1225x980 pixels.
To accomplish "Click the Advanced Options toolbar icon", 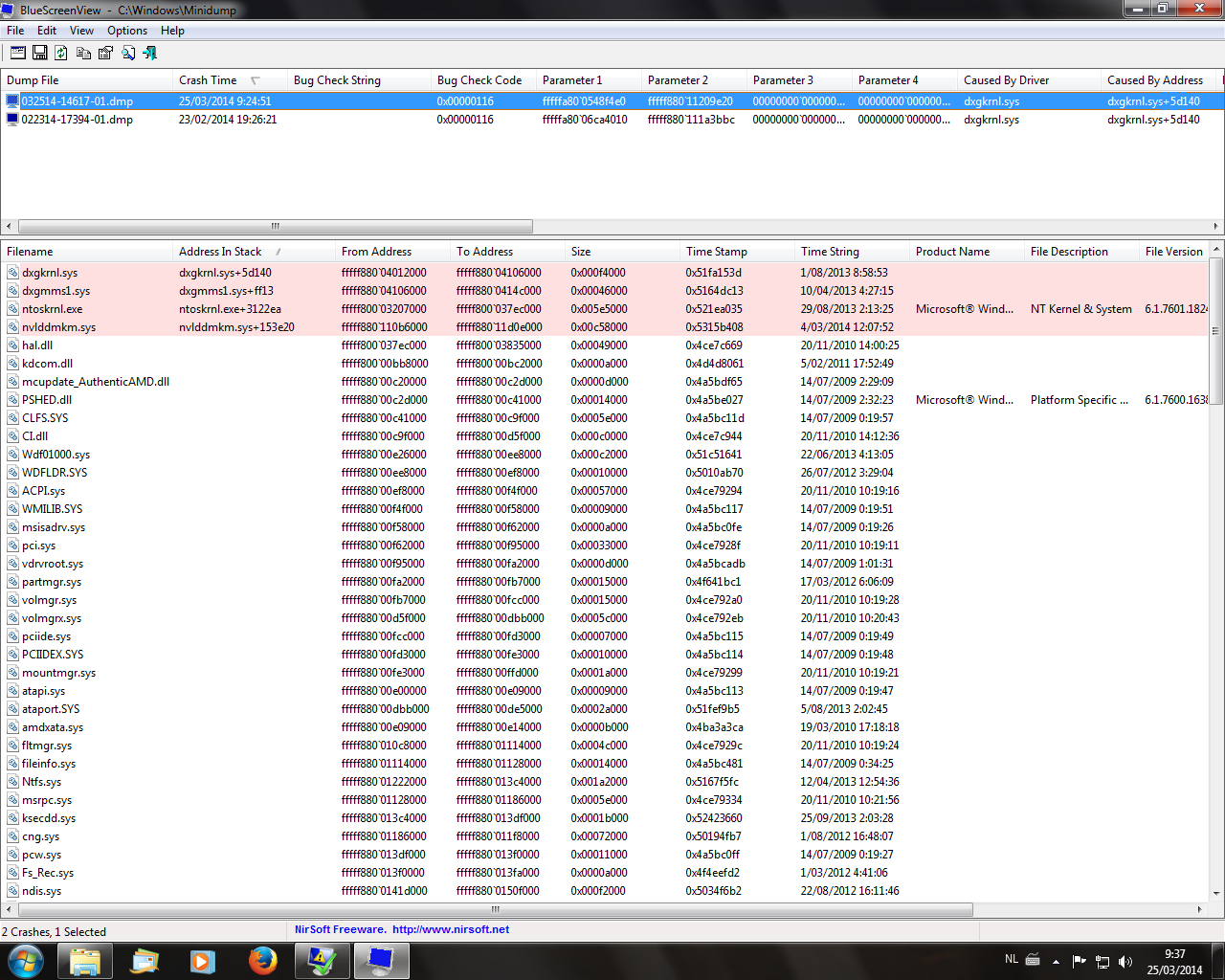I will (x=17, y=53).
